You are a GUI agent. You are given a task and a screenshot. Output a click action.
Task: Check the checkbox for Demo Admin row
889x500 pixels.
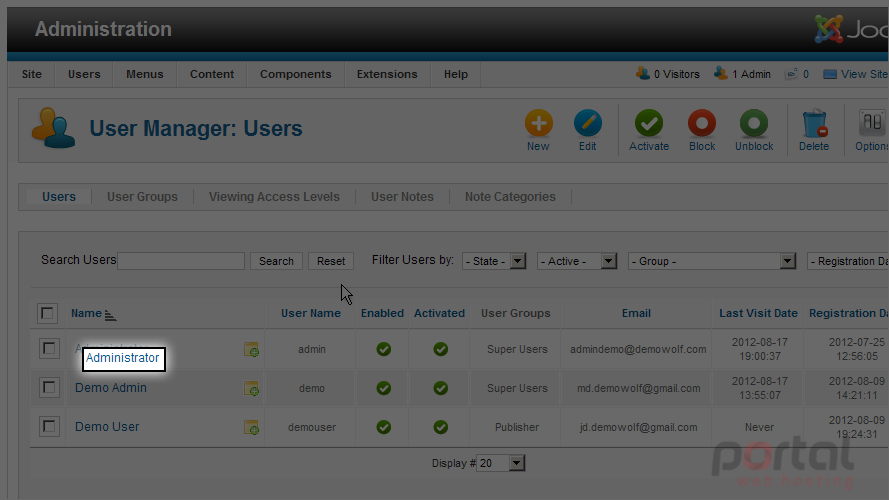click(x=49, y=388)
